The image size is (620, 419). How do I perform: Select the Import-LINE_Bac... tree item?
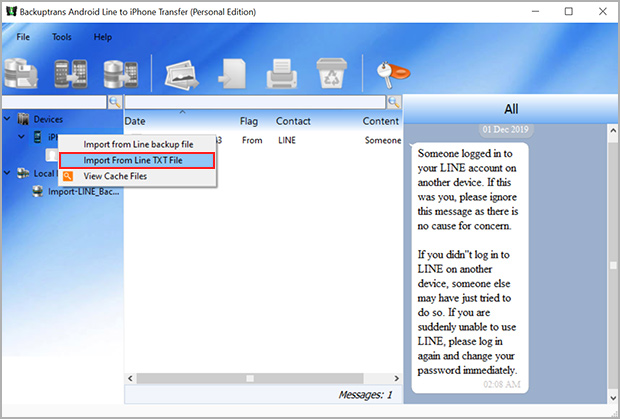pos(84,190)
